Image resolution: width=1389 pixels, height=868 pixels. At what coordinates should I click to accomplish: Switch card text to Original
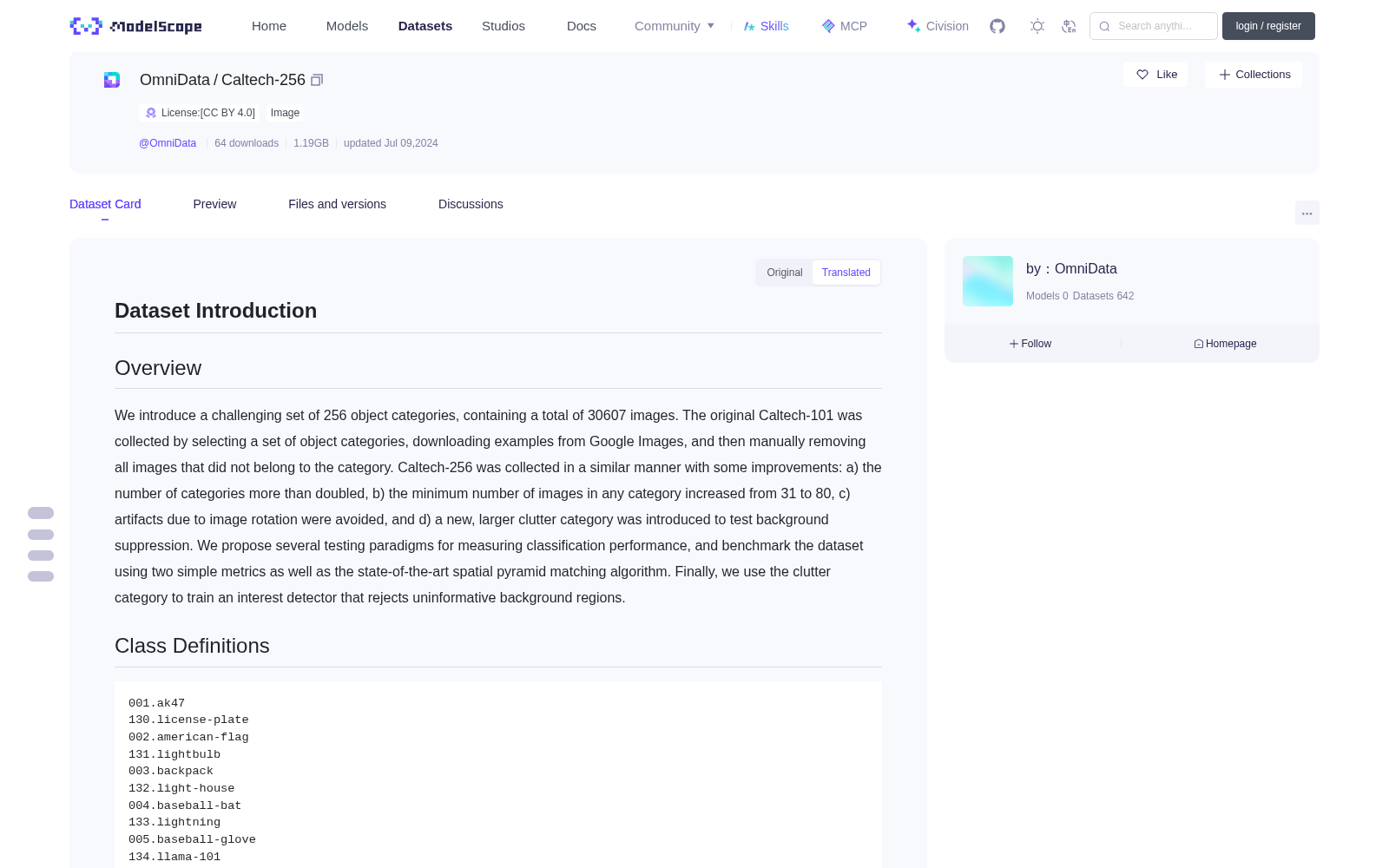click(x=785, y=273)
